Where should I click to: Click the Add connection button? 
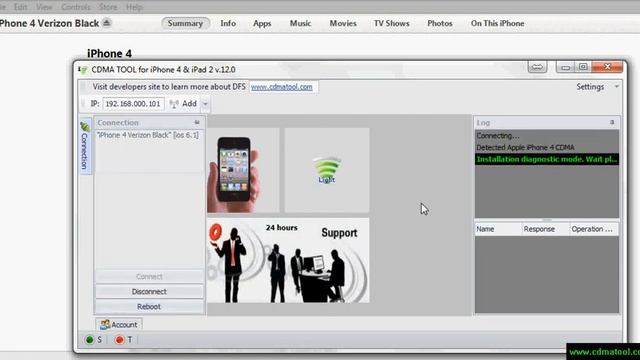click(184, 104)
